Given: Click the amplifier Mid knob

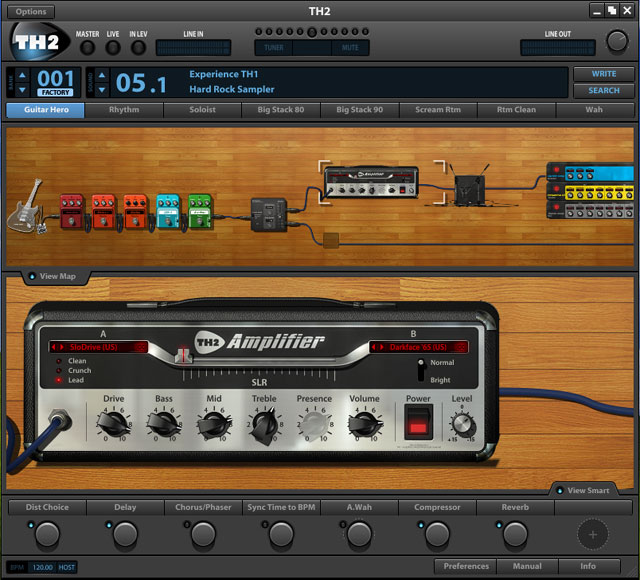Looking at the screenshot, I should [214, 424].
